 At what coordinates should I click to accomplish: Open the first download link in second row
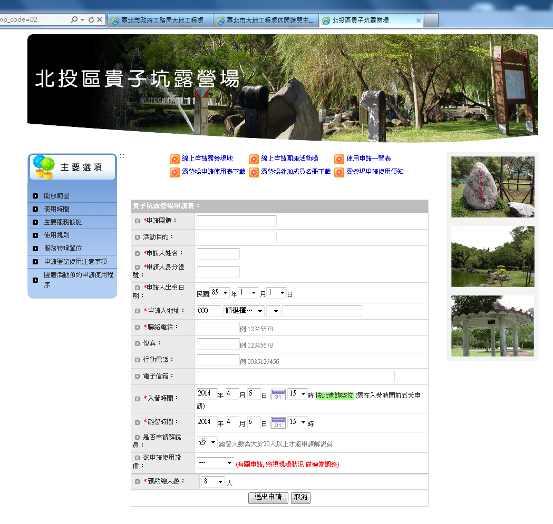click(x=213, y=172)
